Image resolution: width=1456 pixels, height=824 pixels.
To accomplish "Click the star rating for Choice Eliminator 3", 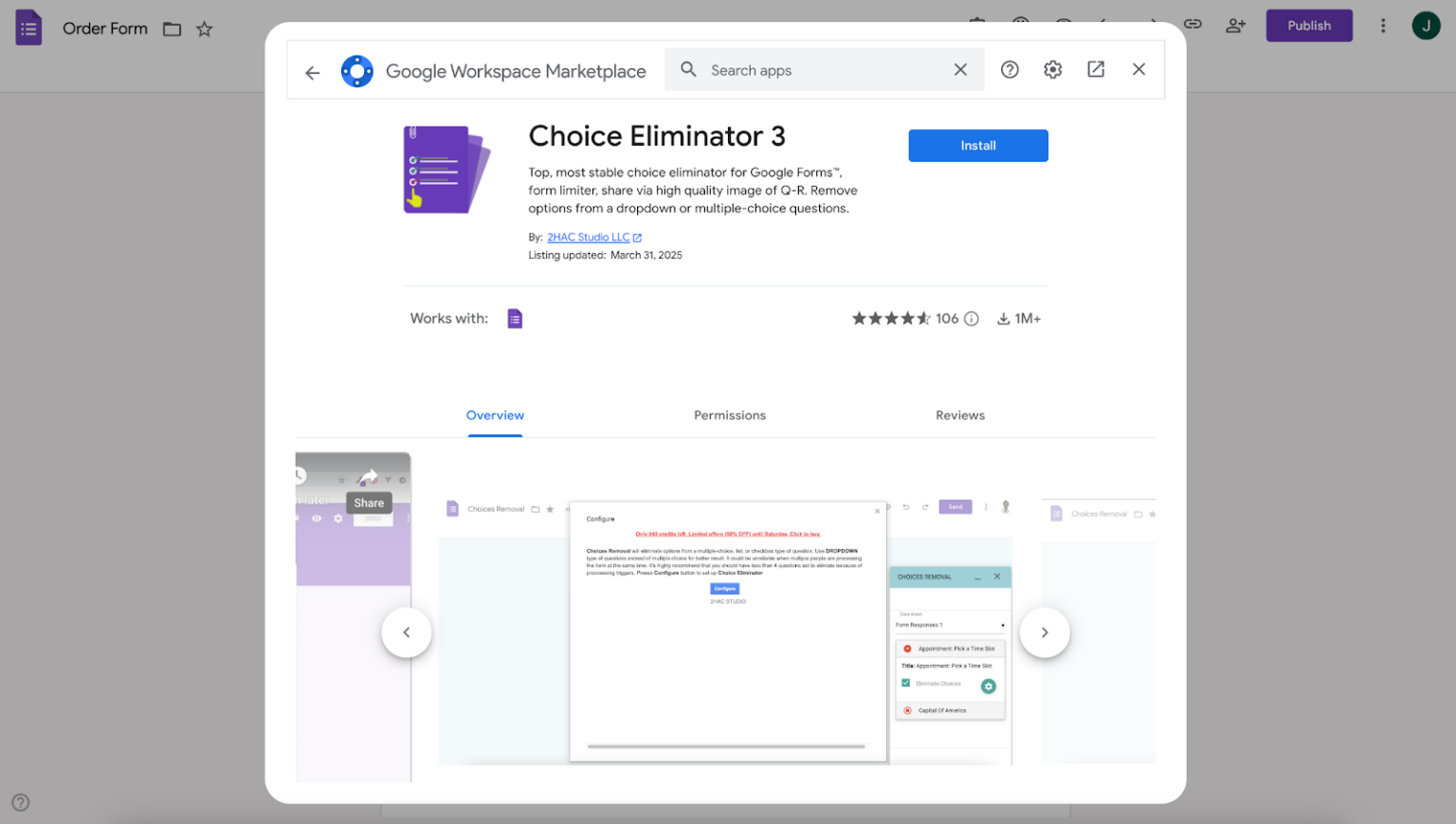I will point(892,318).
